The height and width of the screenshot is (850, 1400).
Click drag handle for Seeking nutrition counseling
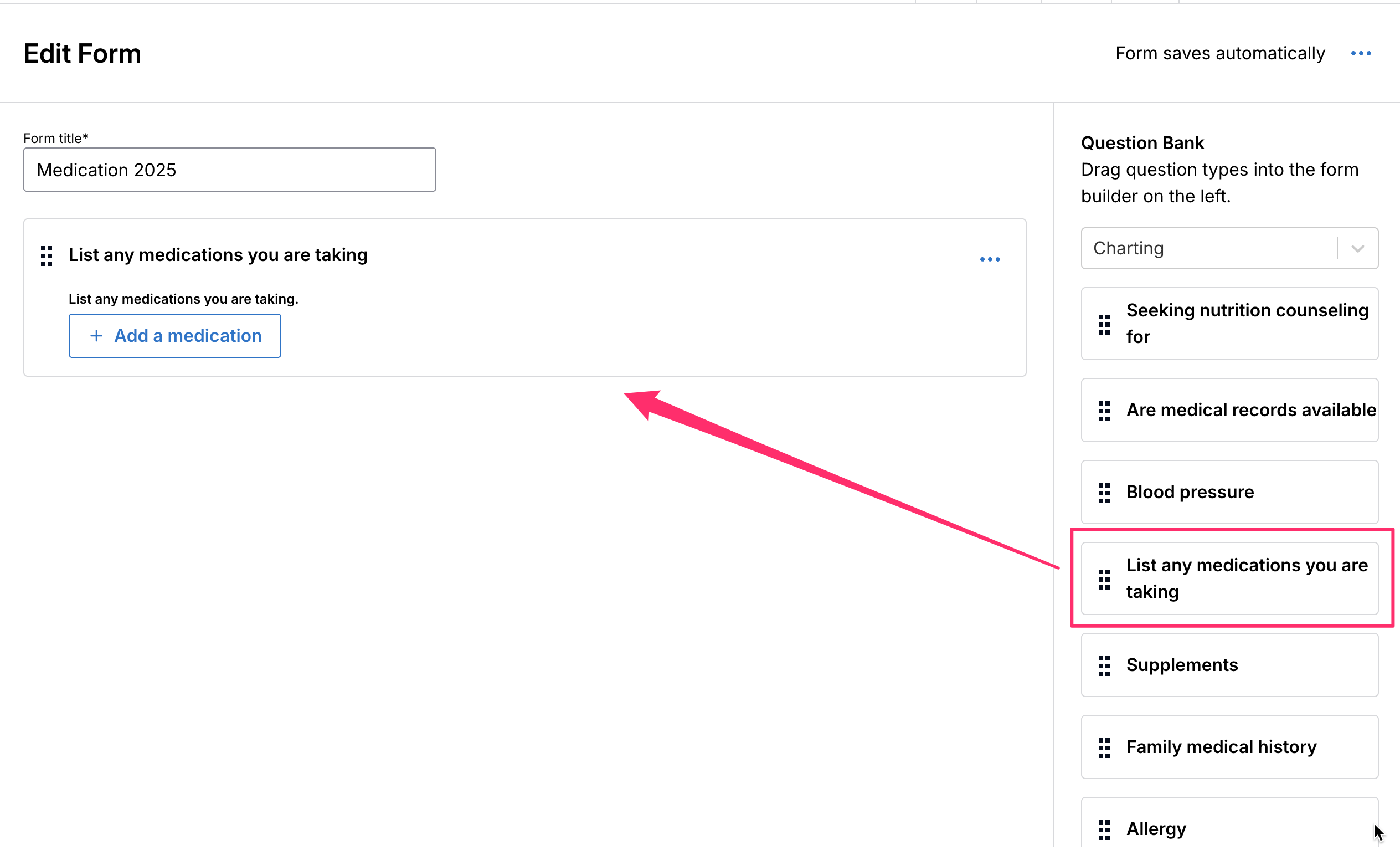click(1103, 325)
